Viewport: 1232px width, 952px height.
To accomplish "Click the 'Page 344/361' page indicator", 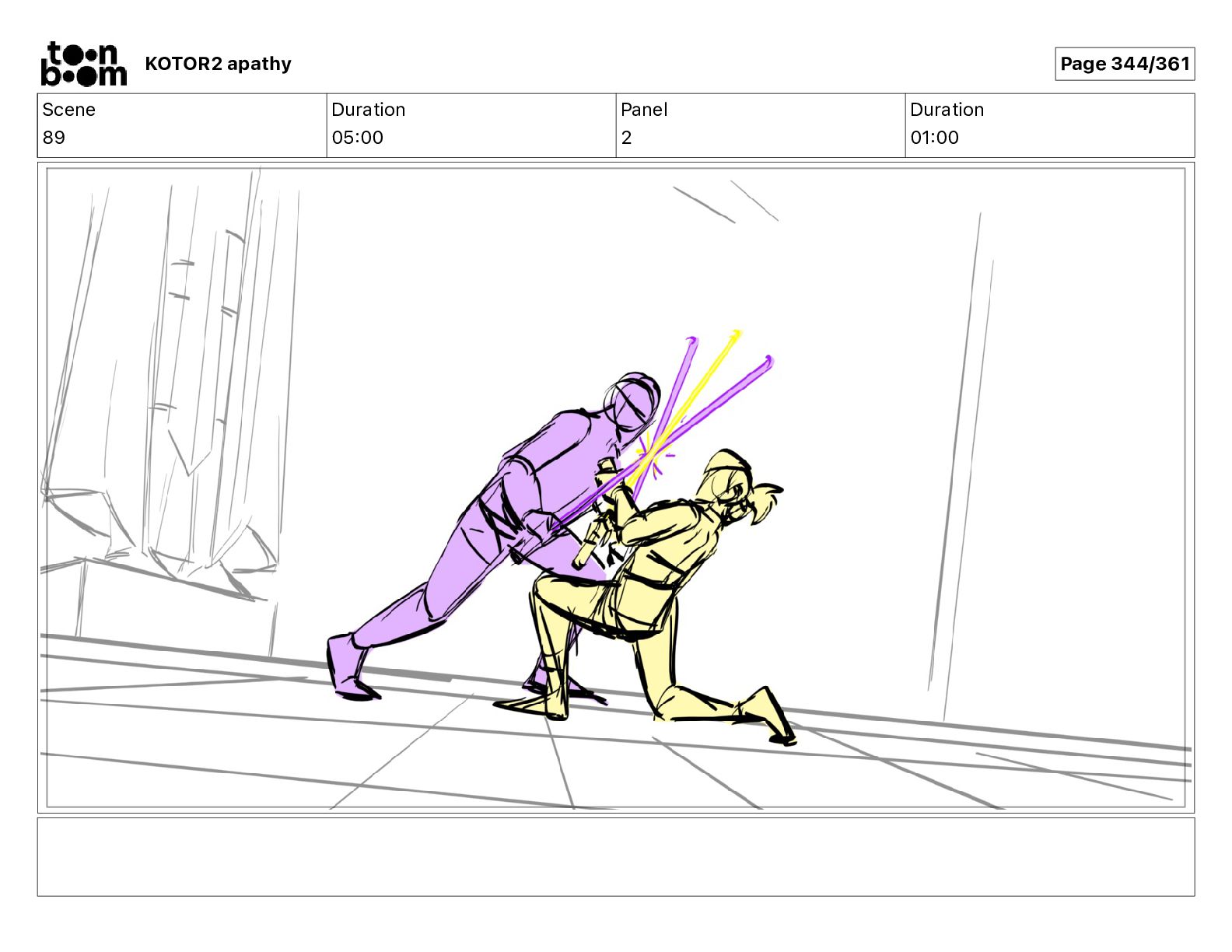I will [x=1125, y=64].
